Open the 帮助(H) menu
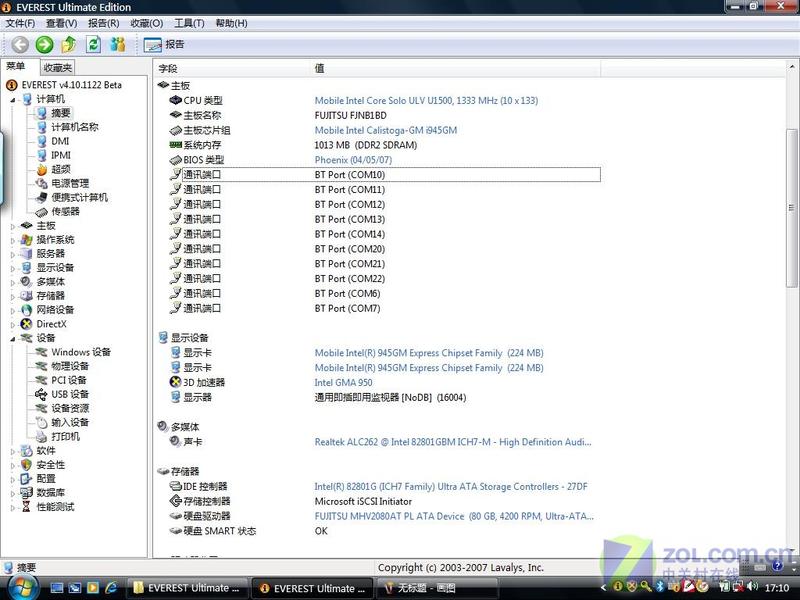The width and height of the screenshot is (800, 600). [x=231, y=23]
